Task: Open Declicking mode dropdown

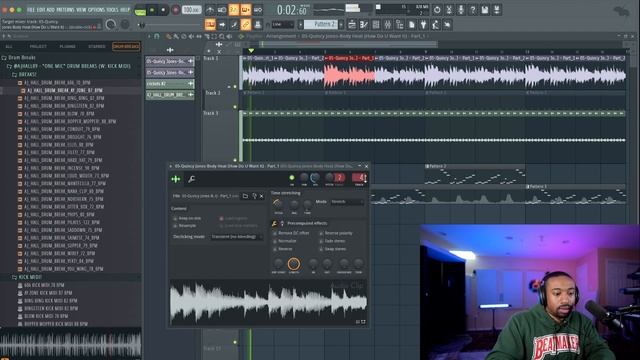Action: coord(236,237)
